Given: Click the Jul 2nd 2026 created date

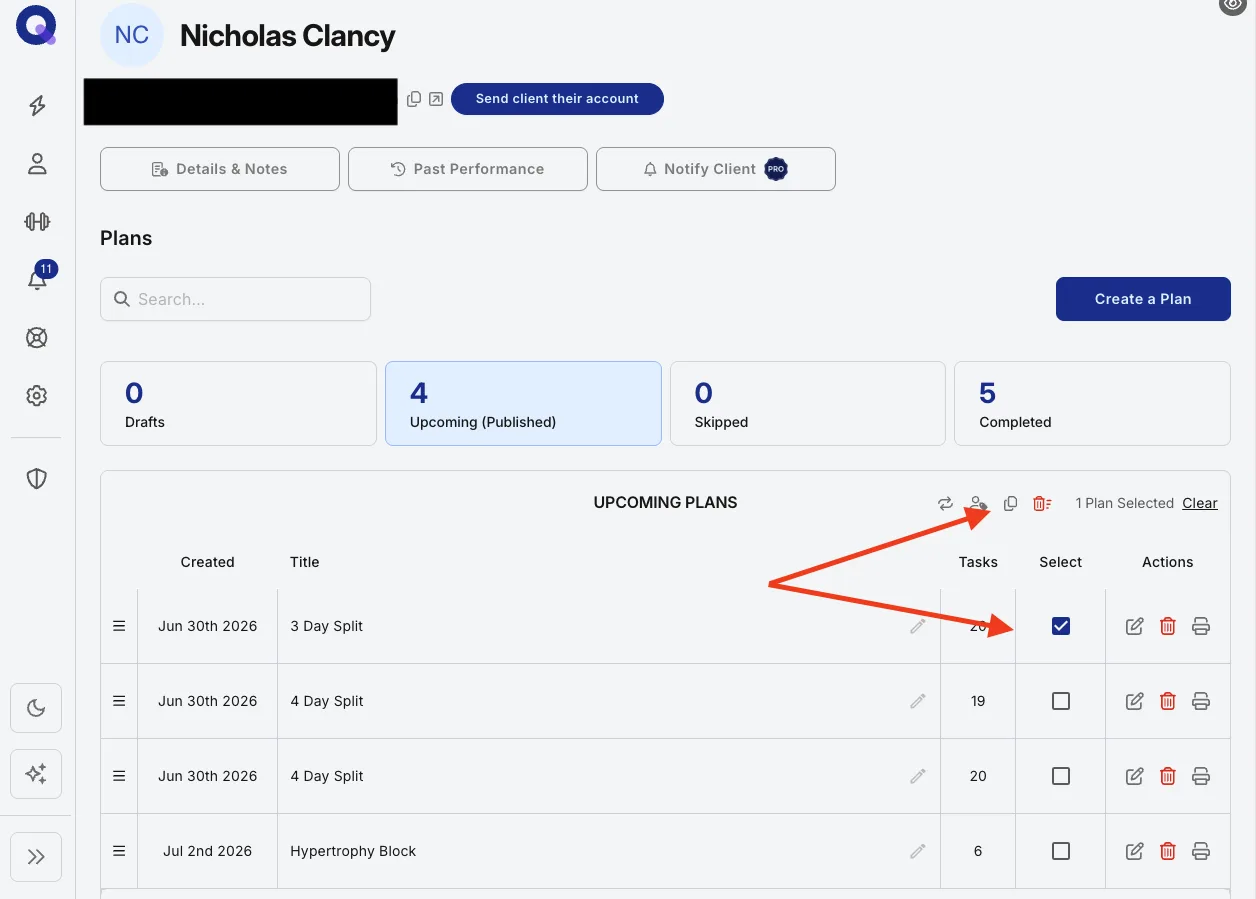Looking at the screenshot, I should (207, 851).
